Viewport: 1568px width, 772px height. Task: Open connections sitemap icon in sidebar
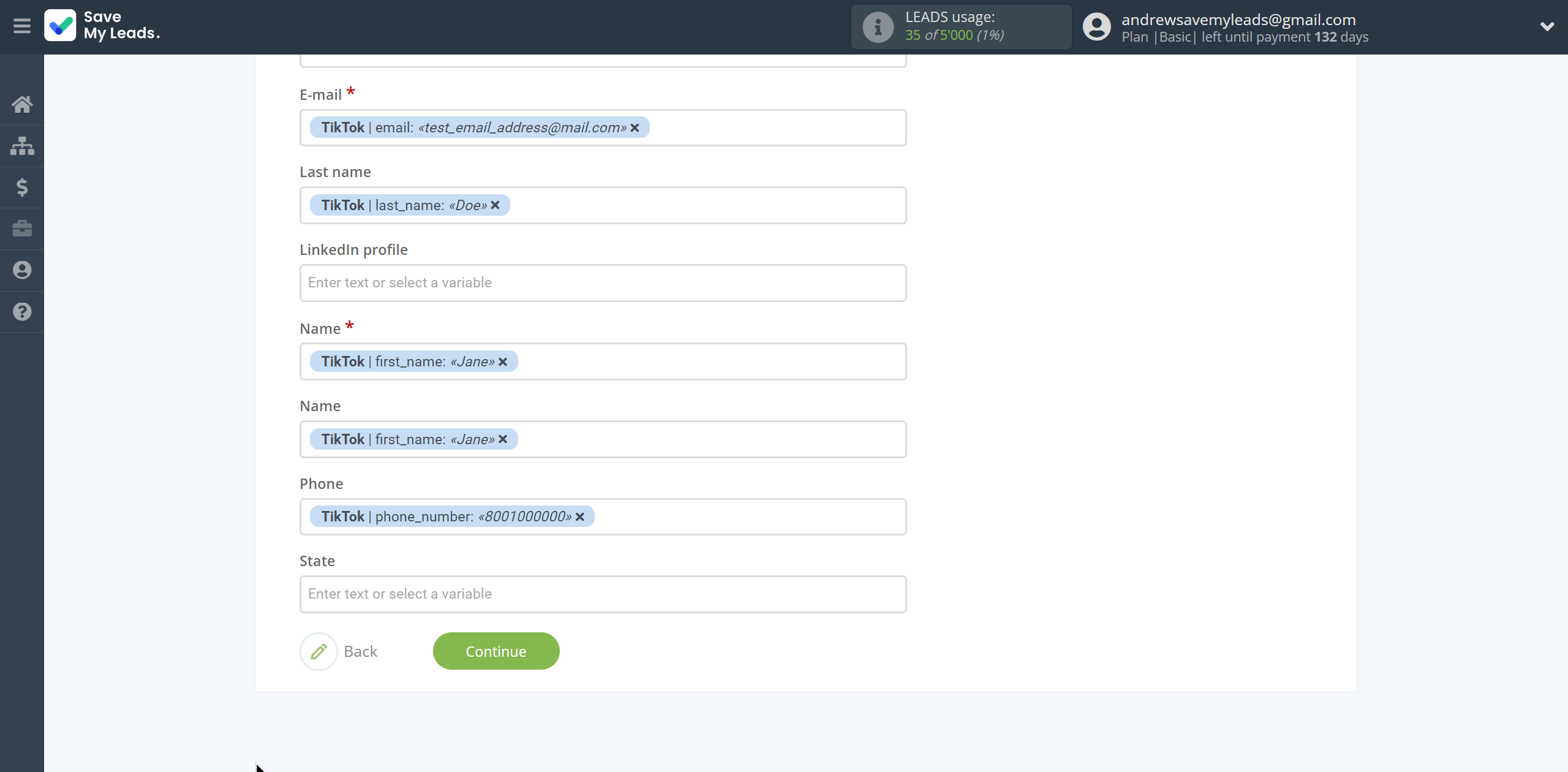[x=22, y=146]
